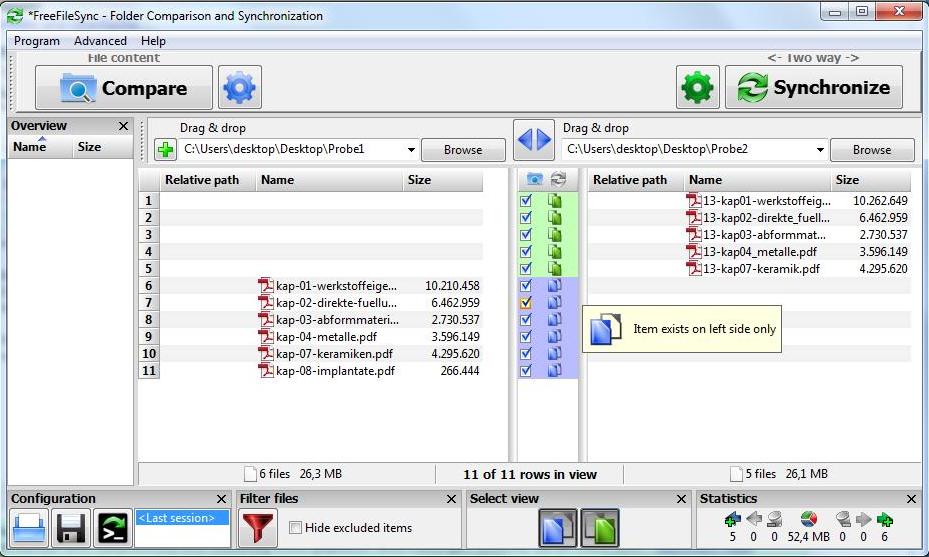929x557 pixels.
Task: Save configuration with floppy disk icon
Action: coord(71,528)
